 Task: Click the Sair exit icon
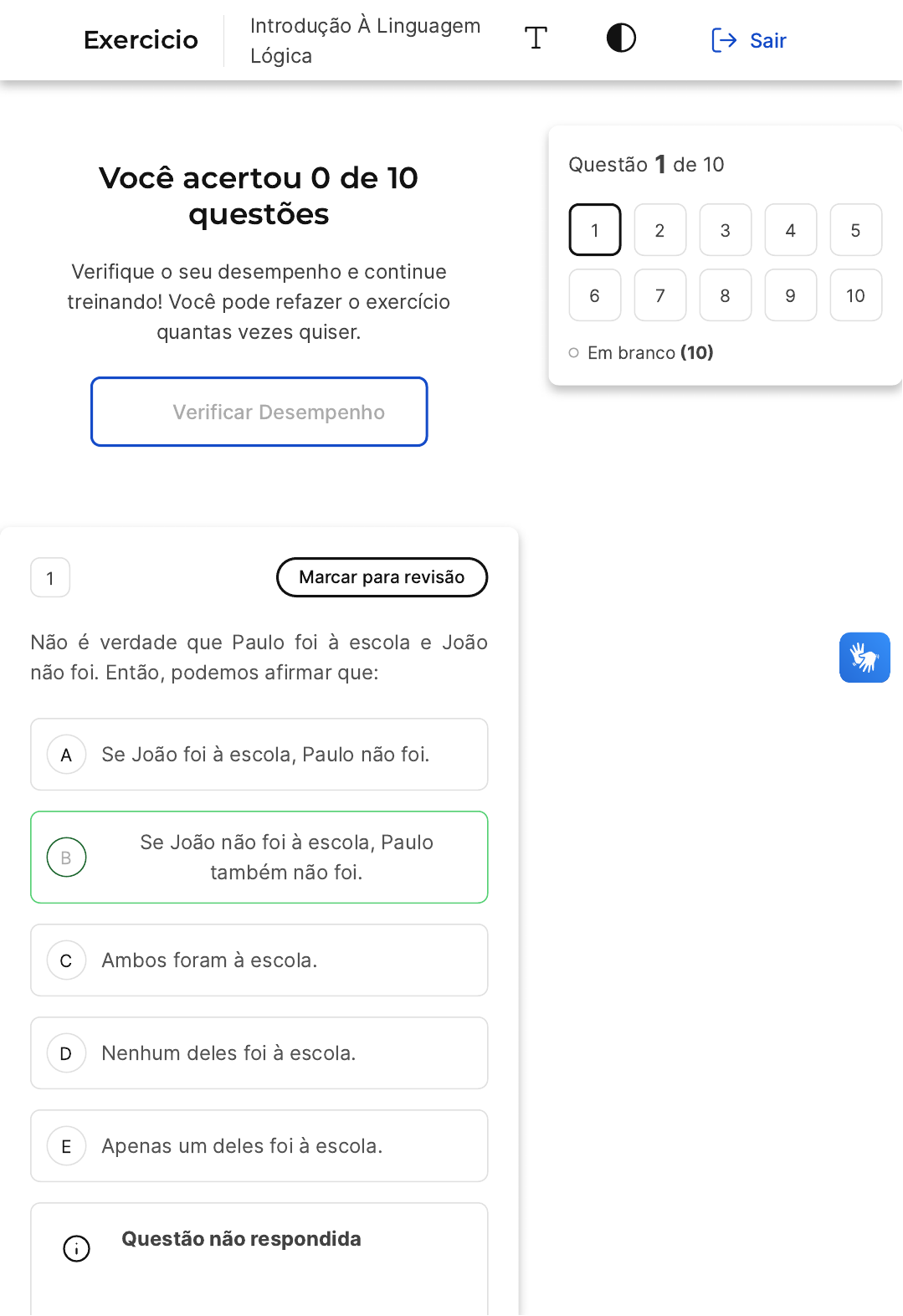[x=723, y=40]
